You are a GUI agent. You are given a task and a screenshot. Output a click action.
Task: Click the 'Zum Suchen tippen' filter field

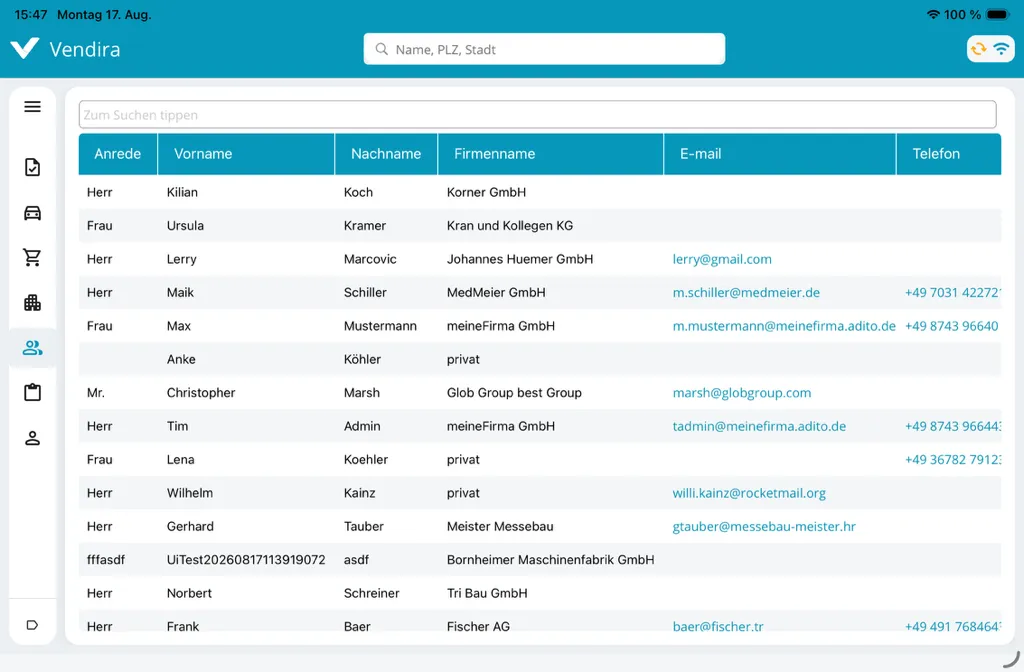pyautogui.click(x=537, y=115)
